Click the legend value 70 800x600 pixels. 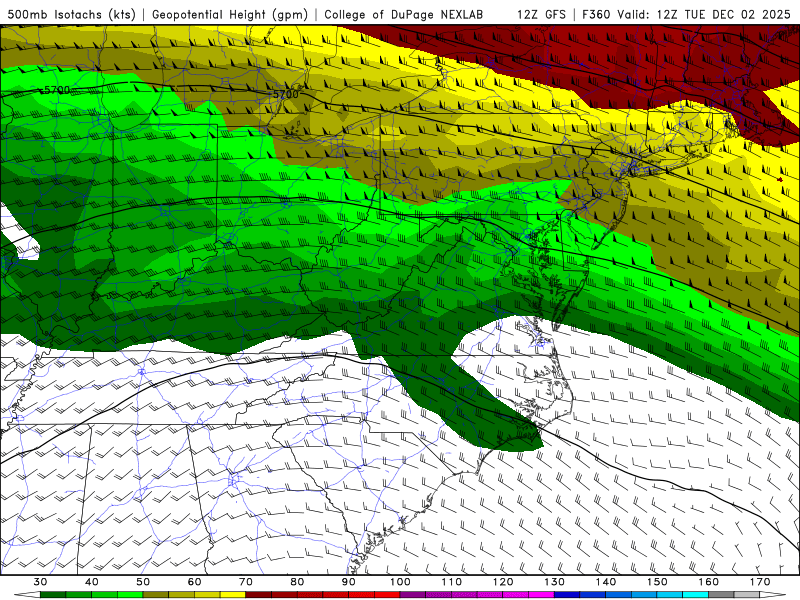pyautogui.click(x=246, y=582)
